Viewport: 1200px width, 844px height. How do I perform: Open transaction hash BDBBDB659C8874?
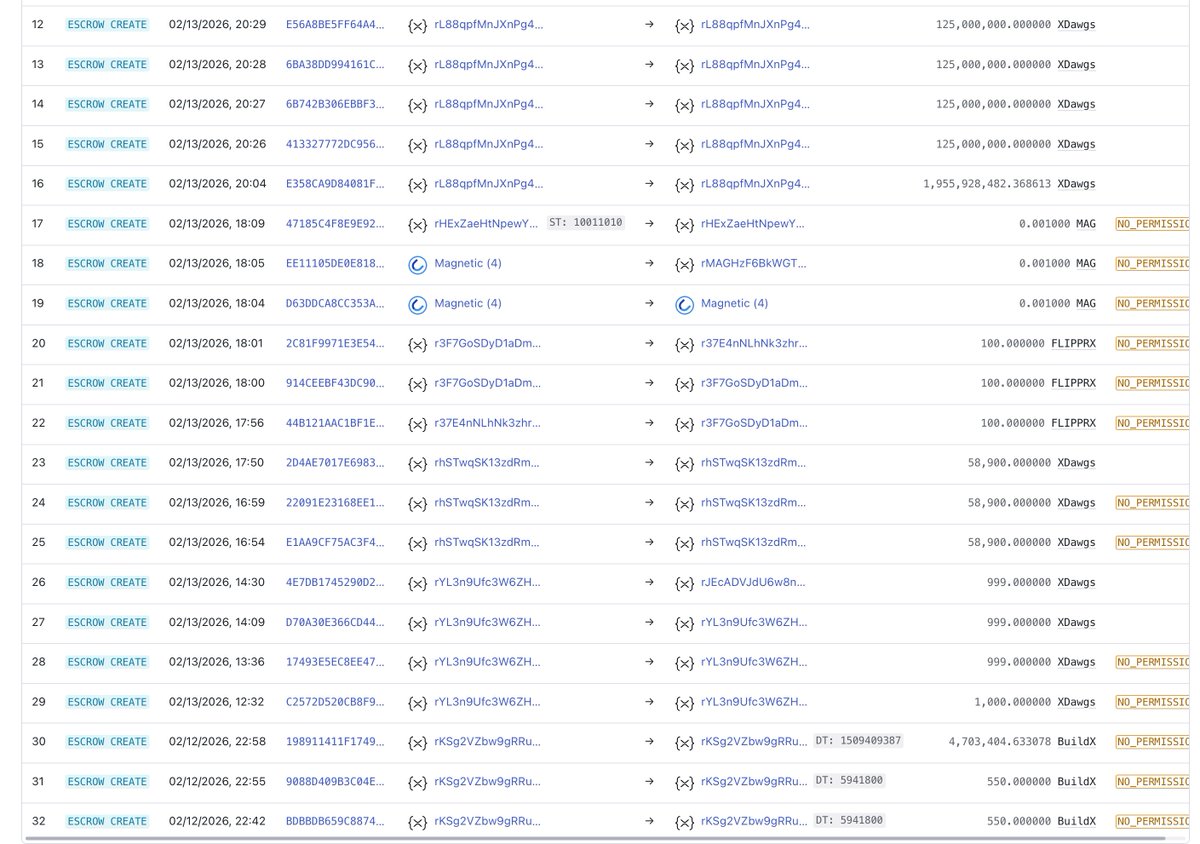click(335, 821)
